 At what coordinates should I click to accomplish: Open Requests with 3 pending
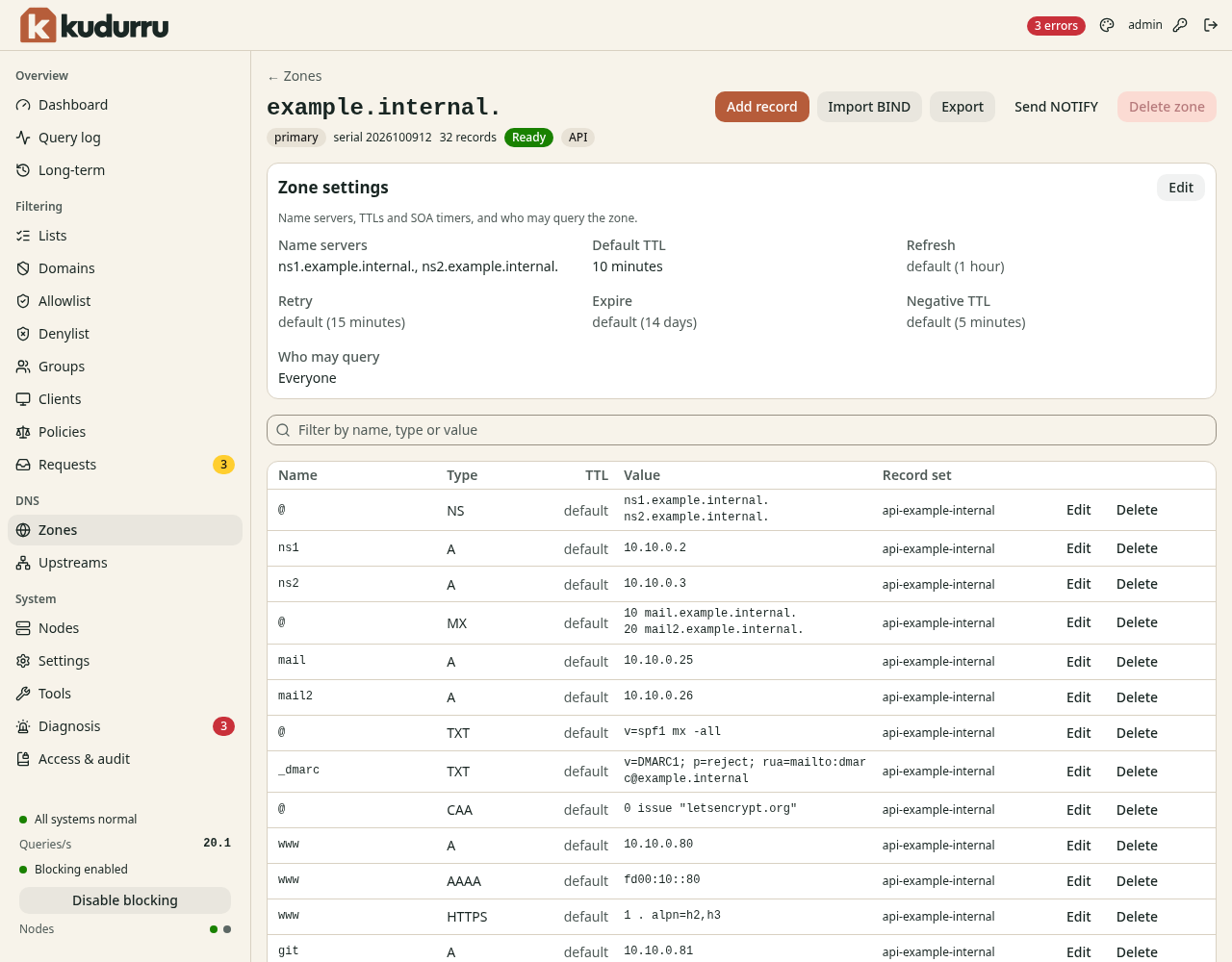[125, 465]
